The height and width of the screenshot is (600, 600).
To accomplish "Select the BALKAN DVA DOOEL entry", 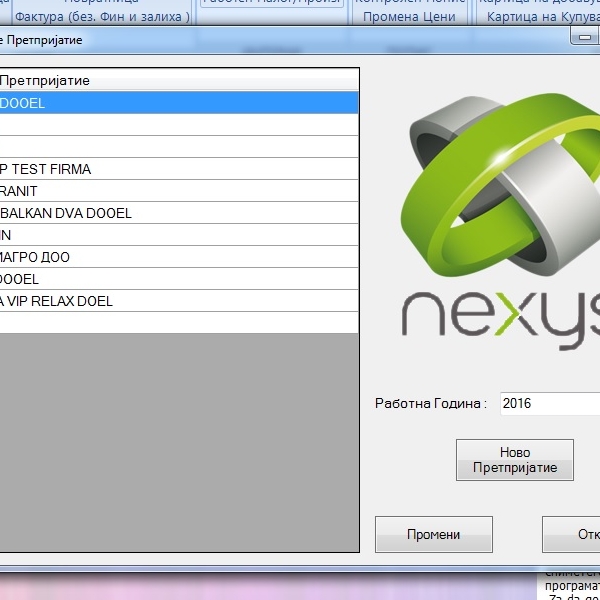I will pos(179,213).
